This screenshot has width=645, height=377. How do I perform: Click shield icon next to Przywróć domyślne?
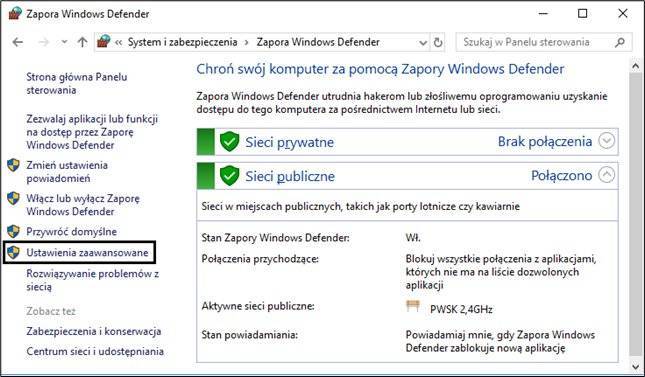point(13,231)
